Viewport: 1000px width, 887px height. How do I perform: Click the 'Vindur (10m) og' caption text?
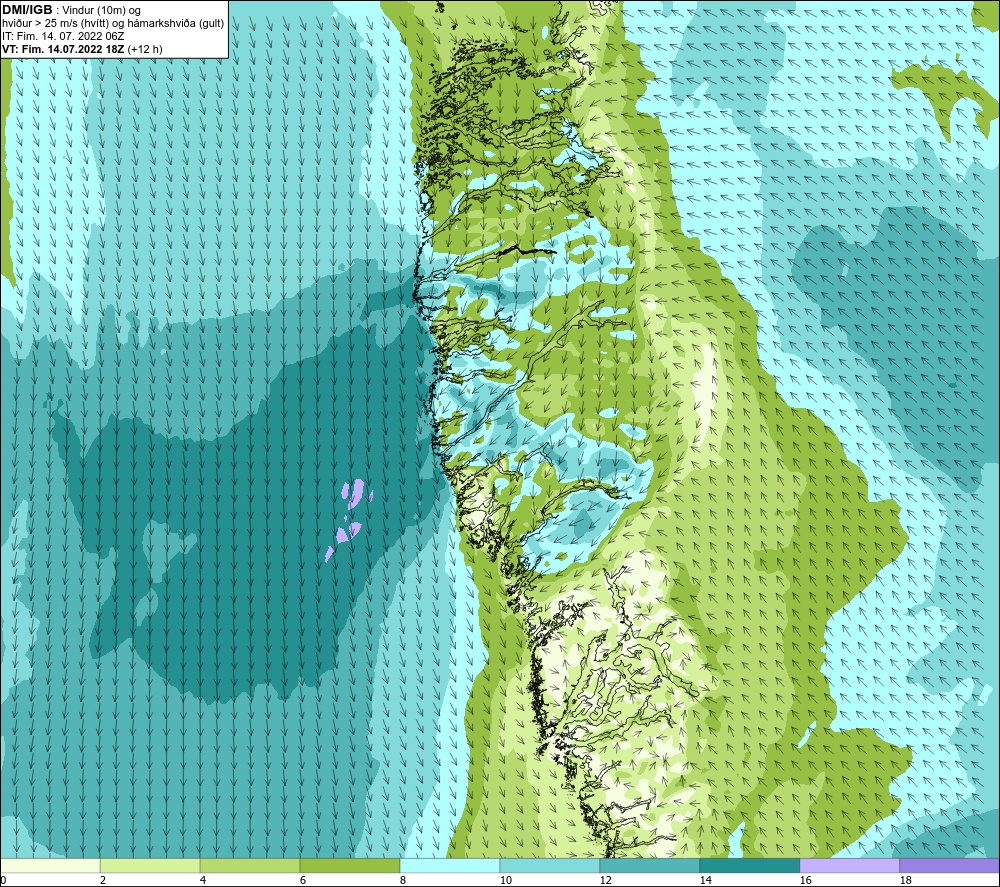click(x=101, y=11)
